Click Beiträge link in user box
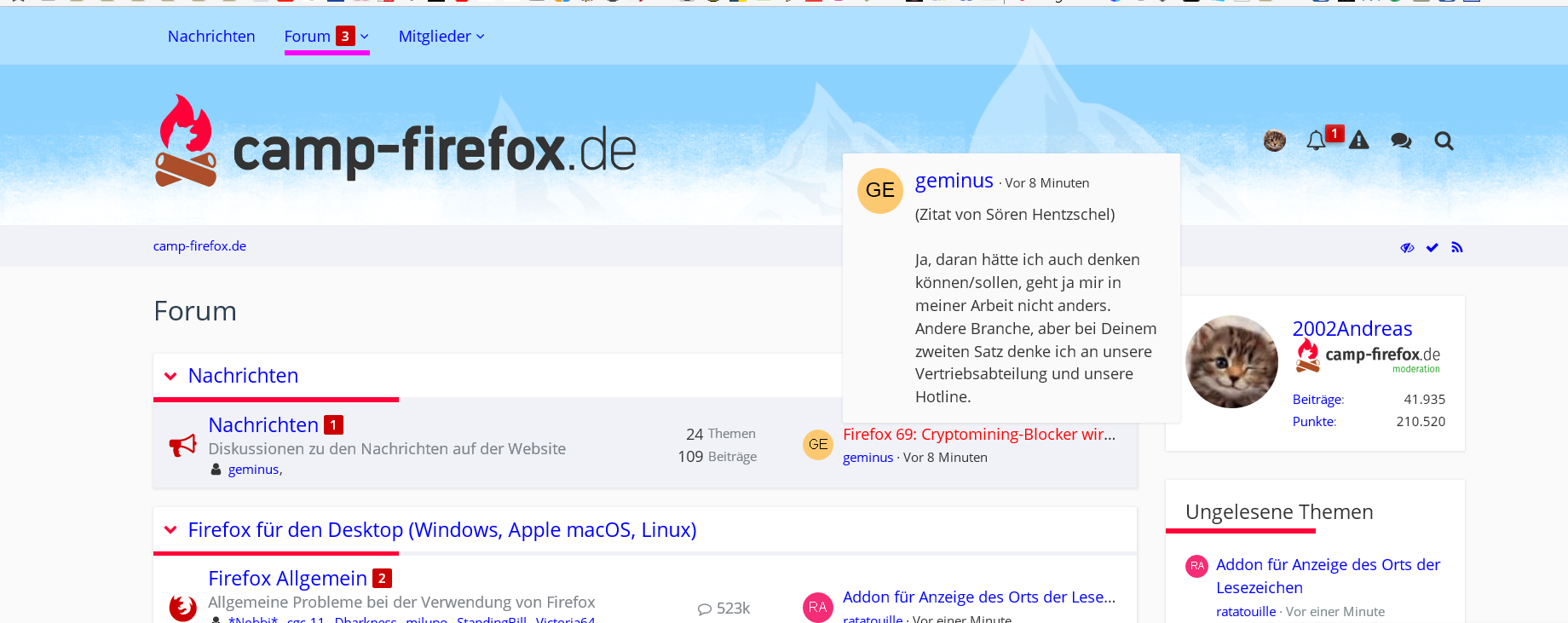 point(1317,399)
